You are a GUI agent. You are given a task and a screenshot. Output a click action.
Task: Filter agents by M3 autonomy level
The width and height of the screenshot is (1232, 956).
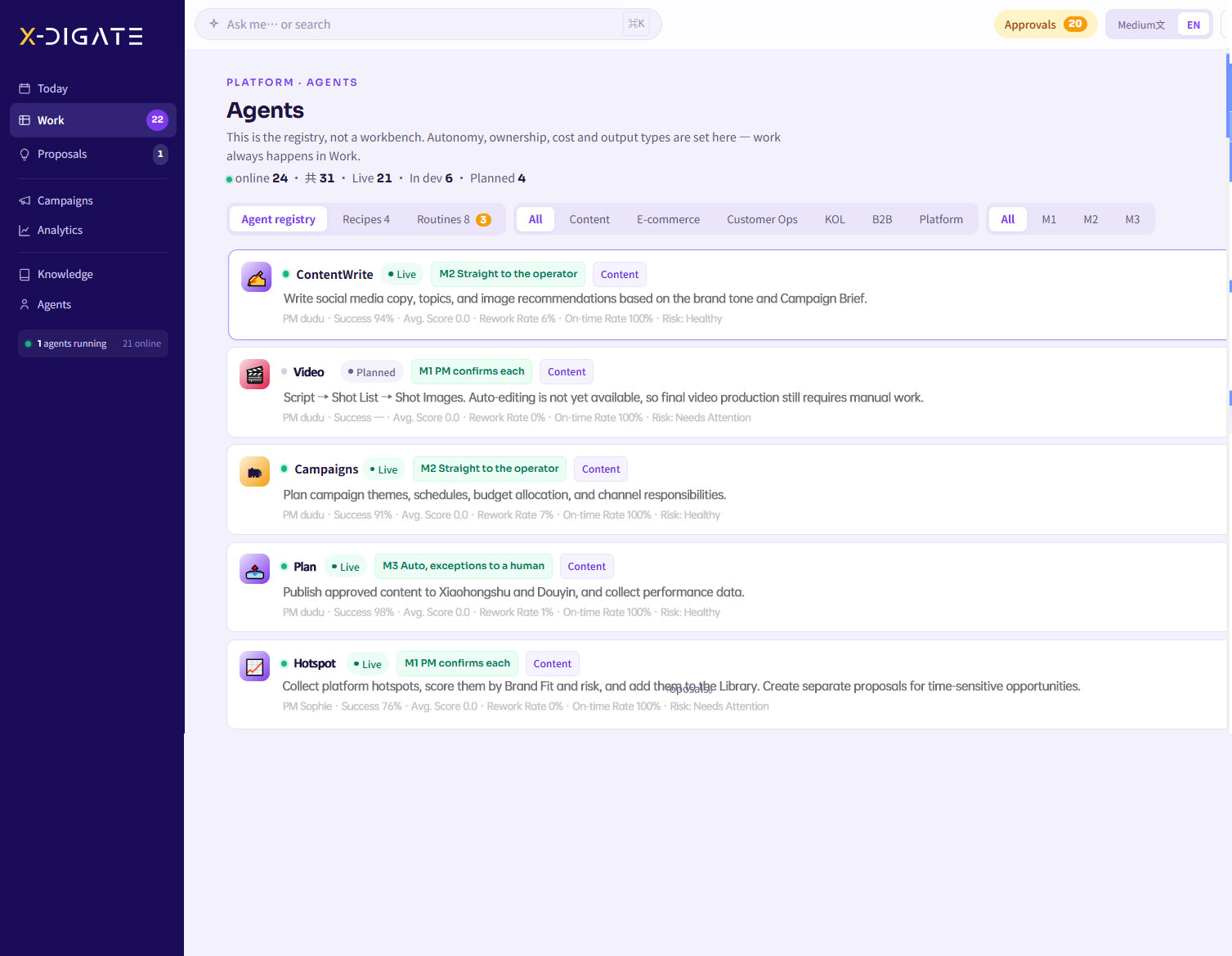pyautogui.click(x=1132, y=219)
